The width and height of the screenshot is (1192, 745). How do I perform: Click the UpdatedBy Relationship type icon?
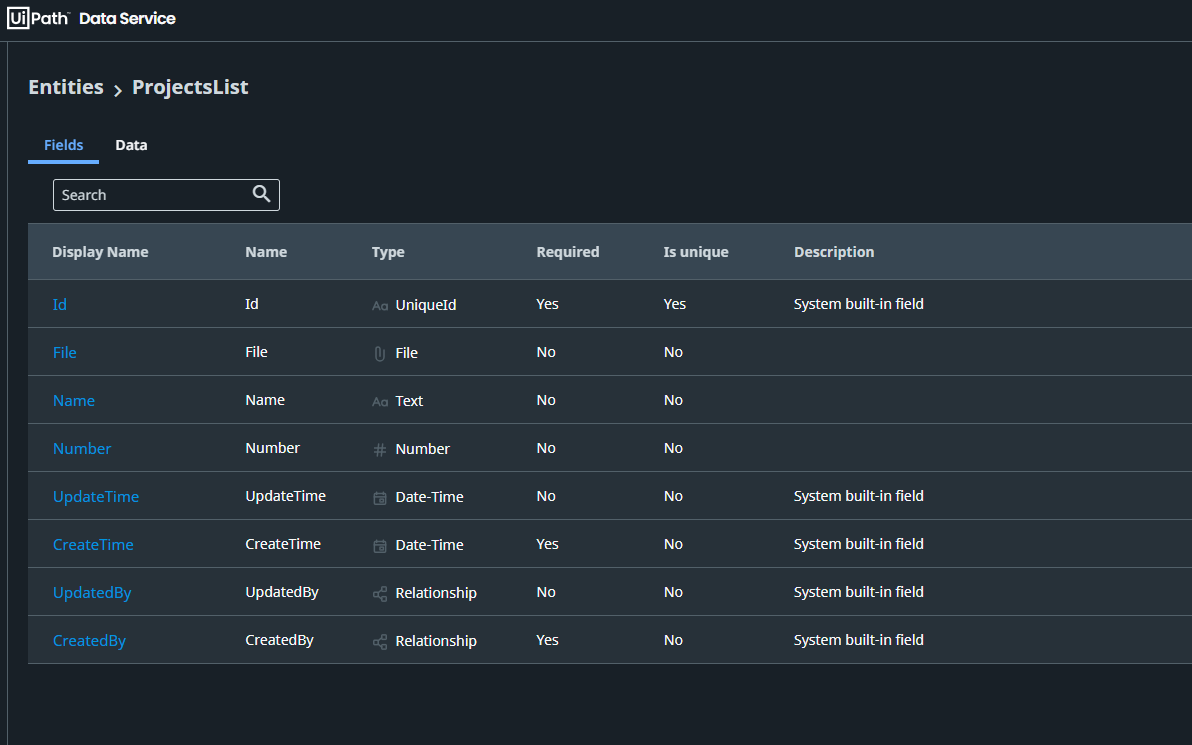pos(379,593)
